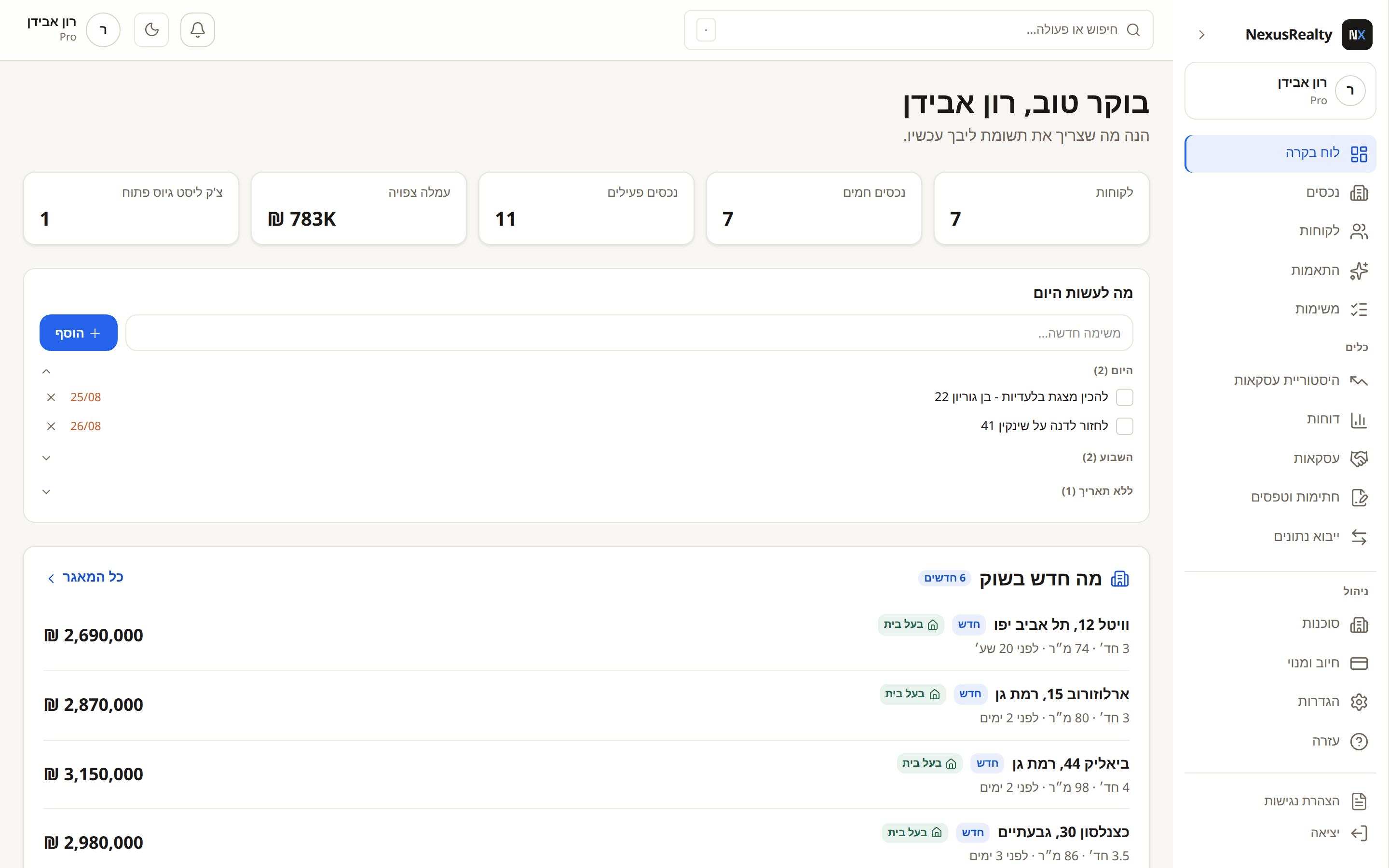Click the 25/08 due date

pos(85,397)
